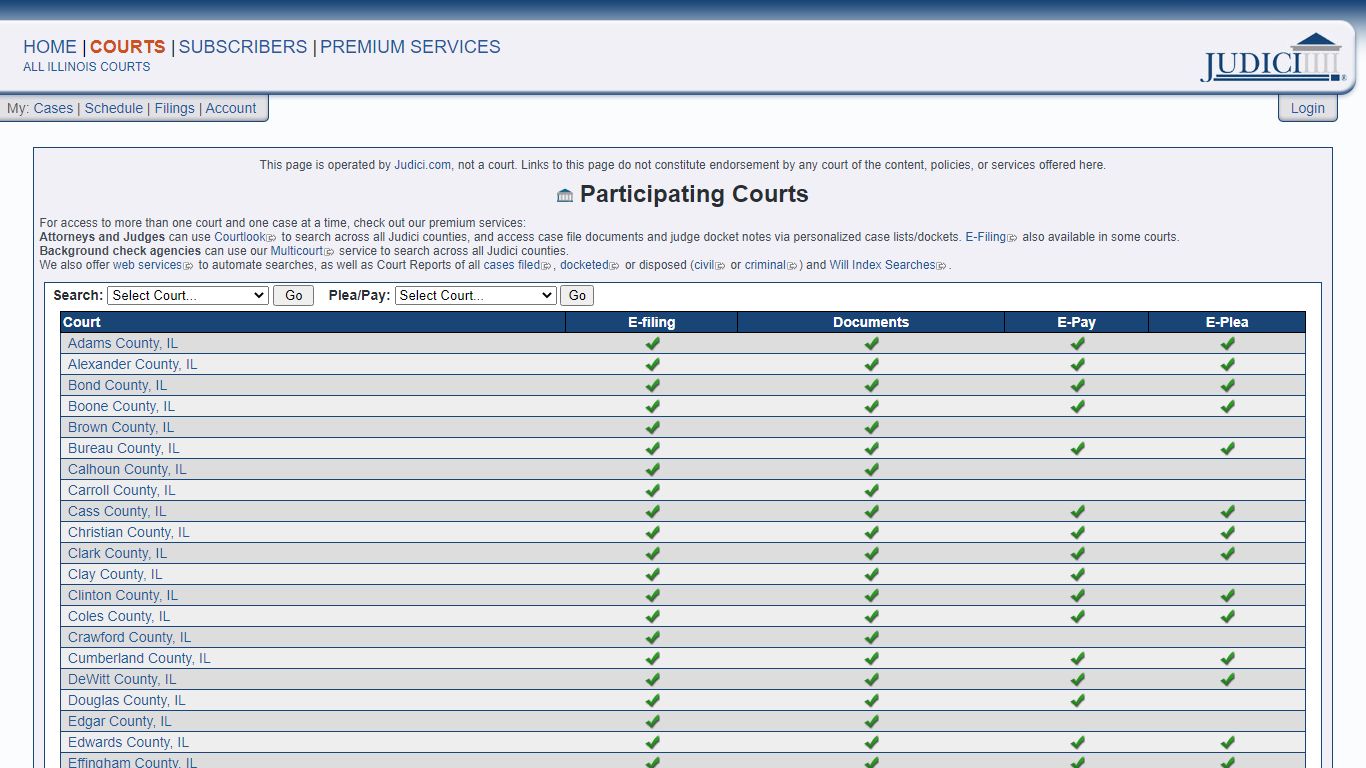Open the COURTS menu item

pos(127,47)
